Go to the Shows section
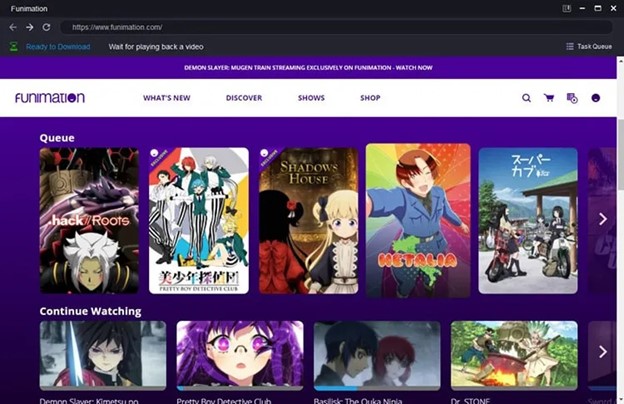 [311, 98]
